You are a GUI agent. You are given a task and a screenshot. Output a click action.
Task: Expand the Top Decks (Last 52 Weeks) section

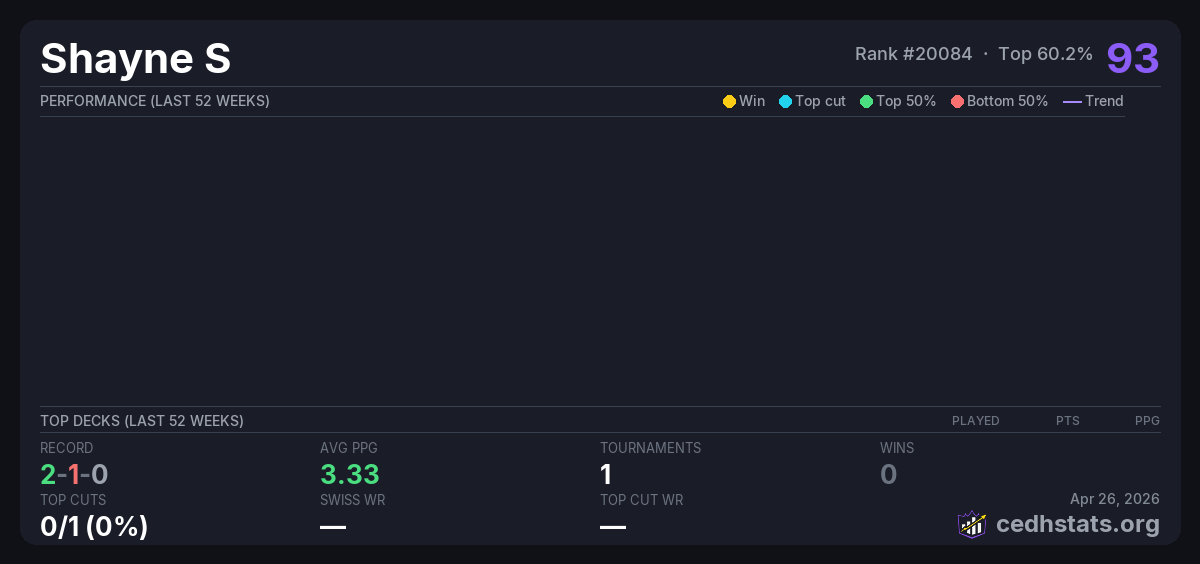[x=142, y=421]
